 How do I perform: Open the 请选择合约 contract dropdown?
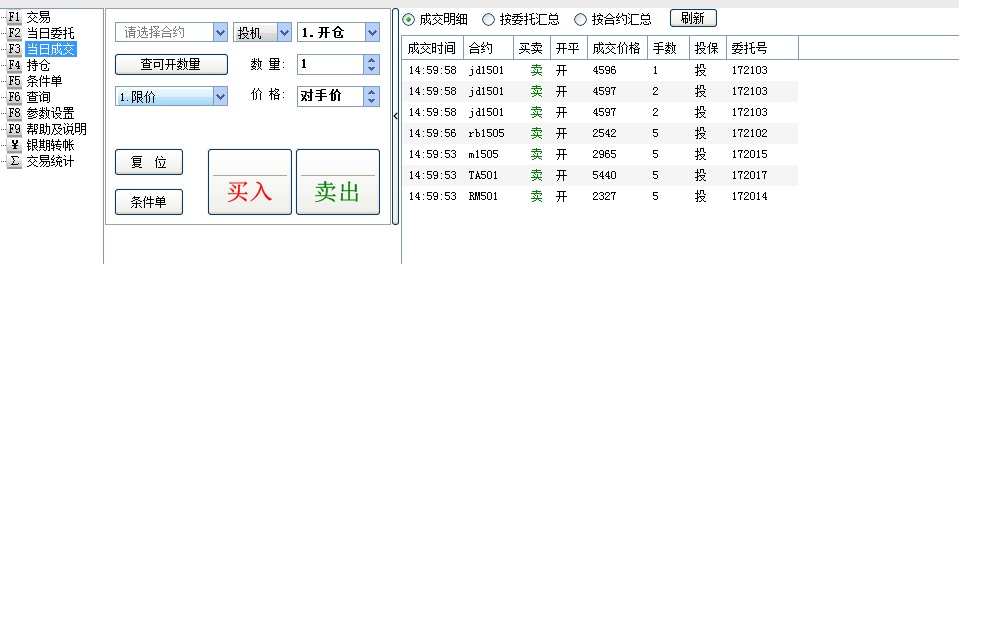tap(220, 33)
